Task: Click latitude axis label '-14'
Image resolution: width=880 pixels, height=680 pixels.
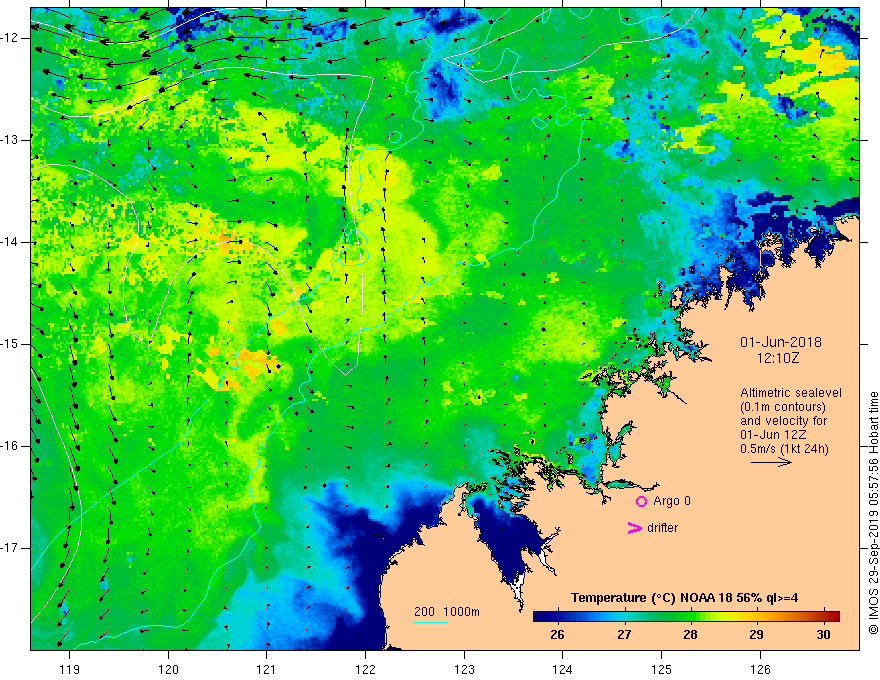Action: [x=11, y=242]
